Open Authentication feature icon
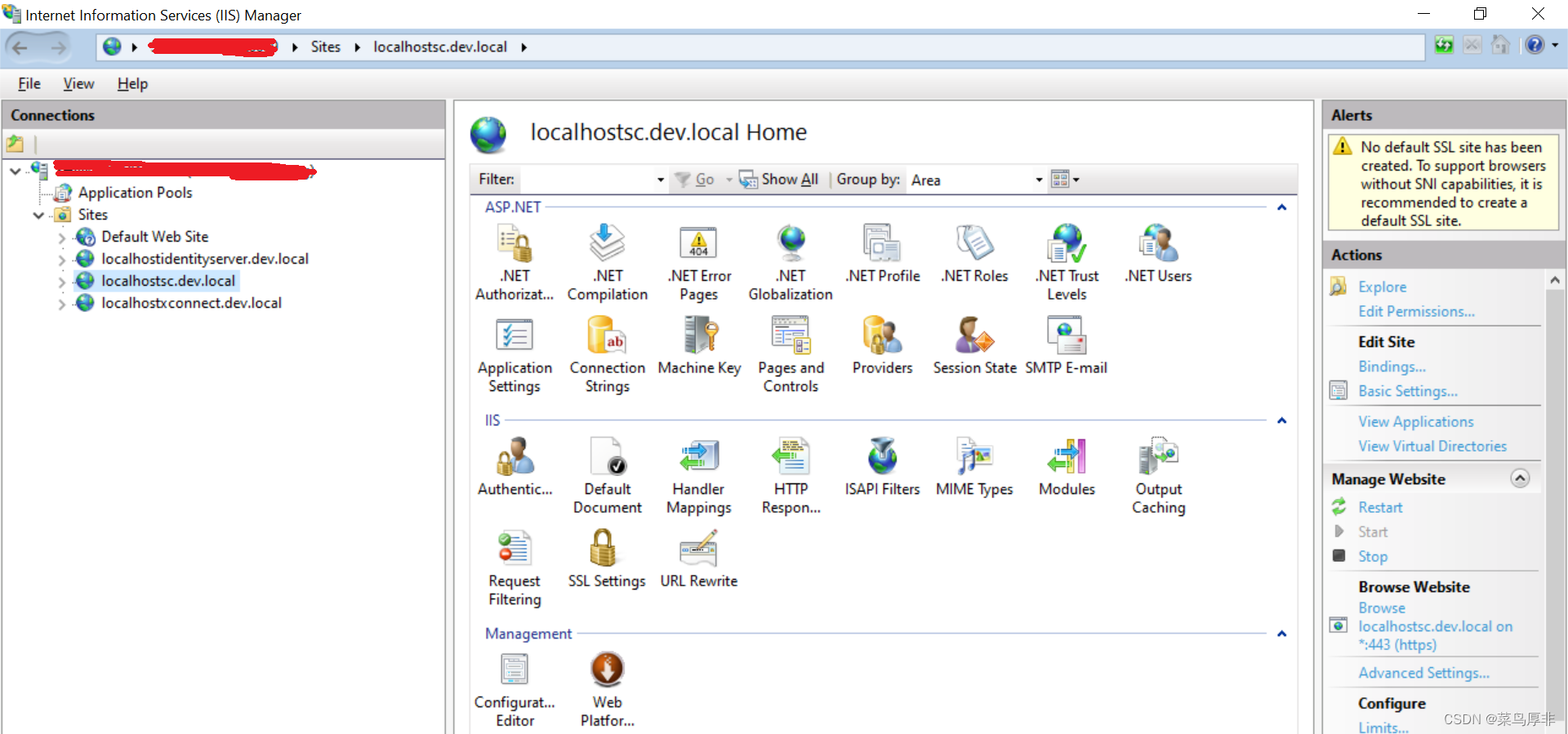 tap(514, 457)
